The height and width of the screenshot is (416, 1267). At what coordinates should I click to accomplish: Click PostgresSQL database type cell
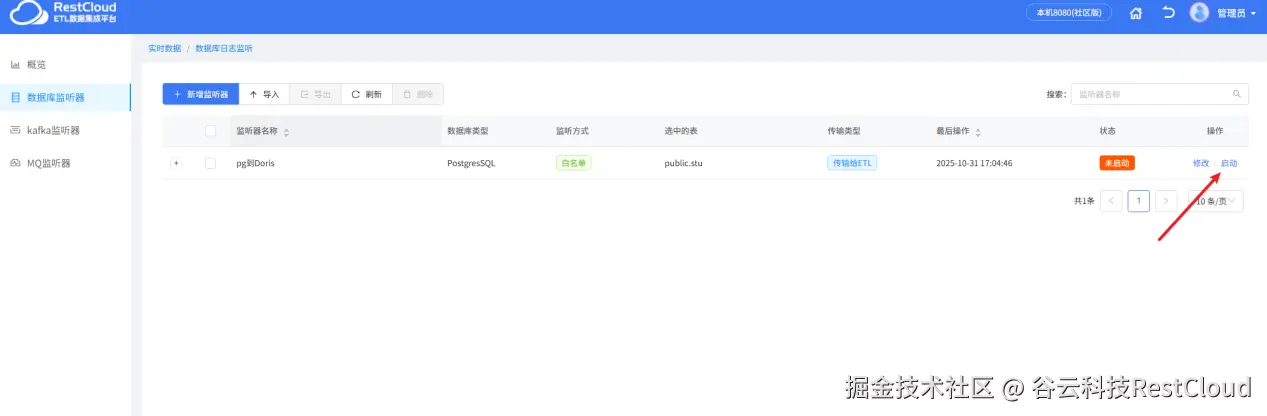[x=471, y=163]
